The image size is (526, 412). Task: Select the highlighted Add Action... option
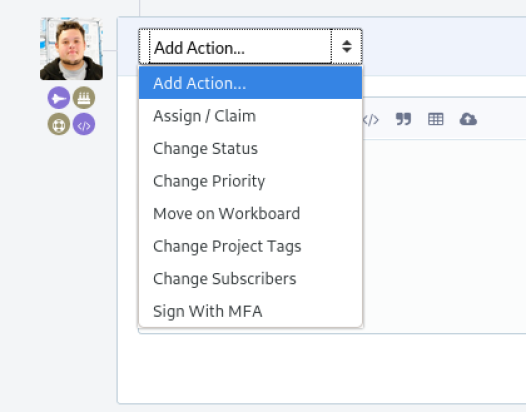coord(250,83)
